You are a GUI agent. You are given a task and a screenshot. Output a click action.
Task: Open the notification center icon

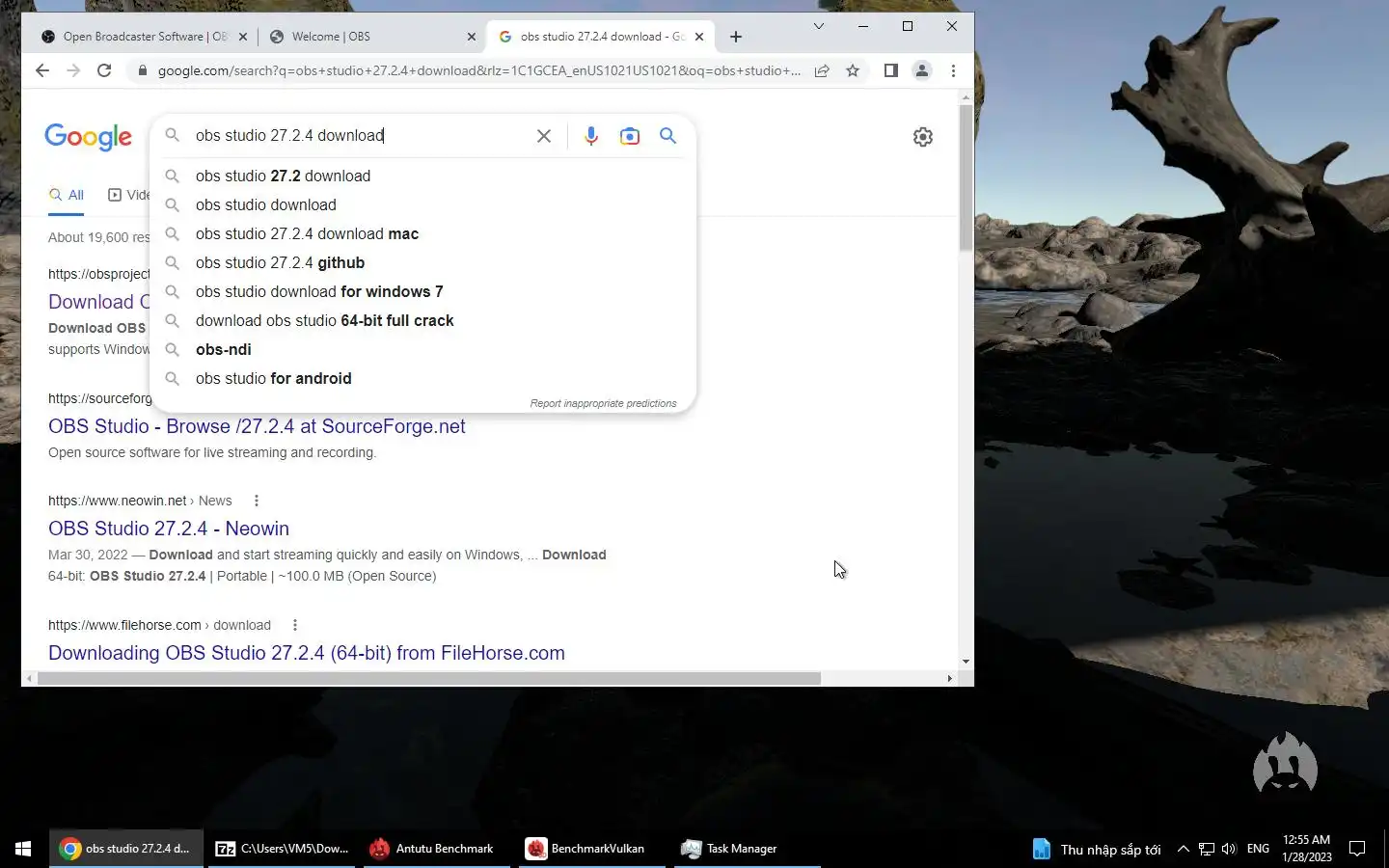(x=1357, y=849)
